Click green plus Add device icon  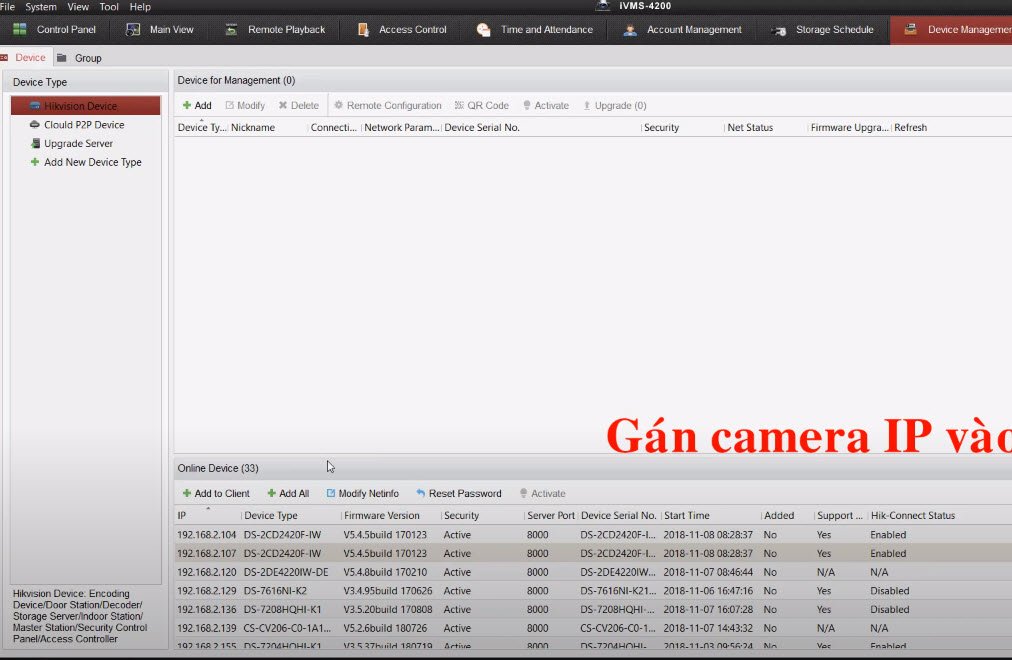coord(187,105)
